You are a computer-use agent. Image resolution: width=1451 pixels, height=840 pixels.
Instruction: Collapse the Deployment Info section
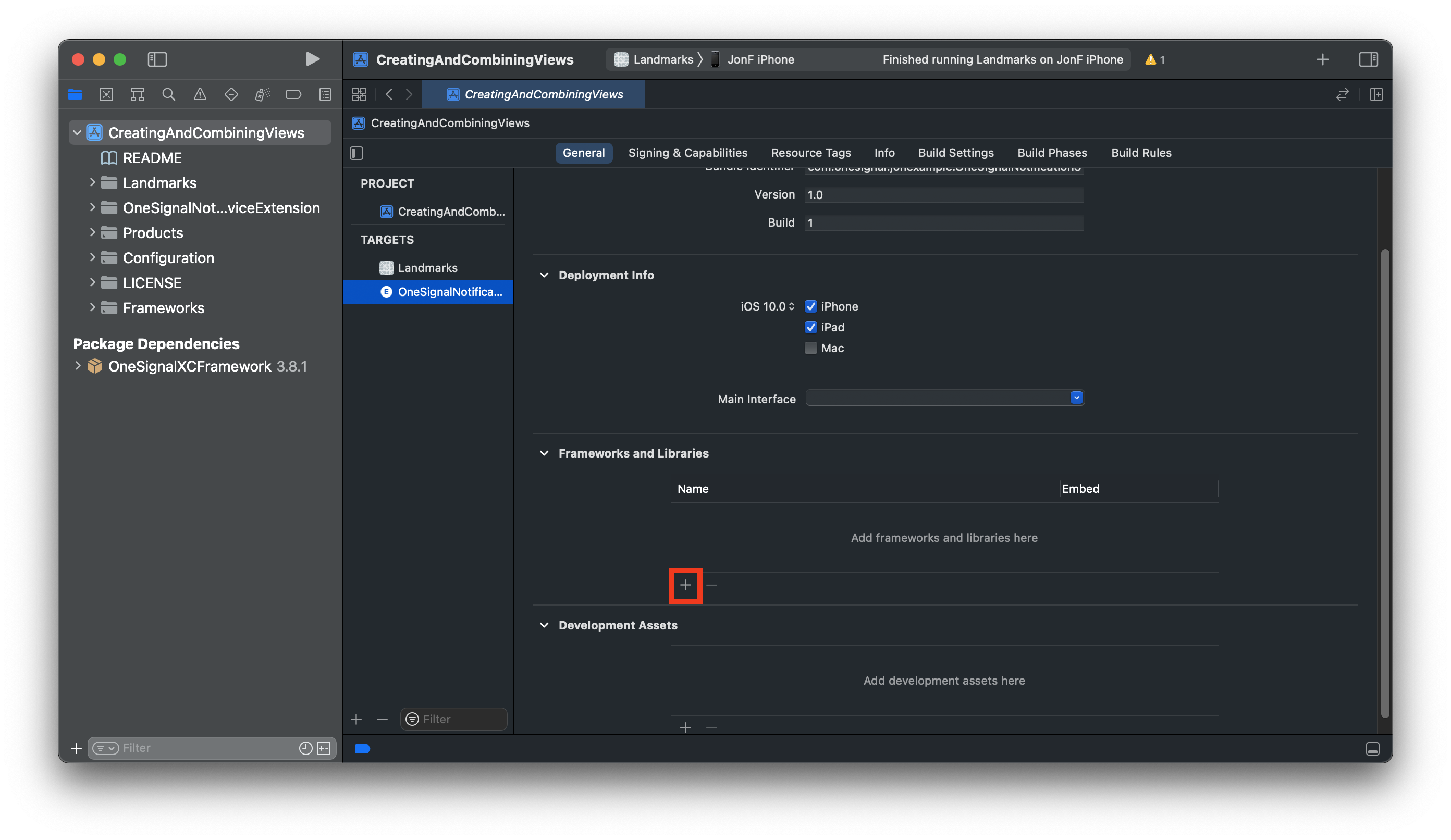click(x=544, y=275)
